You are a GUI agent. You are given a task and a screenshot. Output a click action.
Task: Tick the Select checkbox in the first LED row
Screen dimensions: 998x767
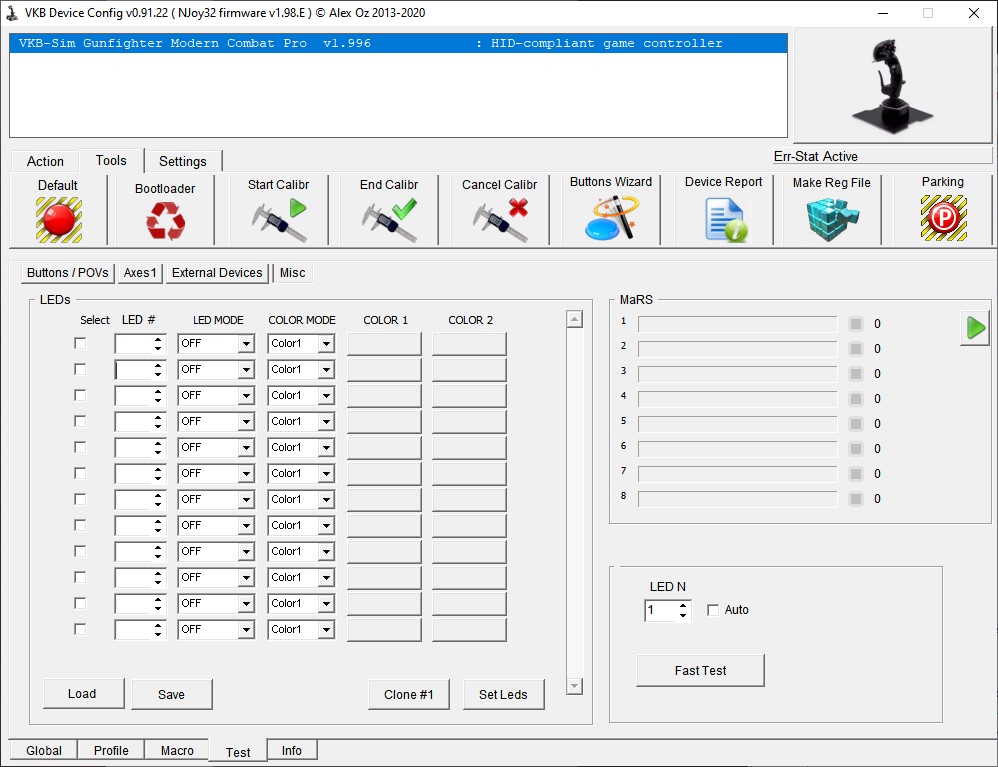point(80,343)
